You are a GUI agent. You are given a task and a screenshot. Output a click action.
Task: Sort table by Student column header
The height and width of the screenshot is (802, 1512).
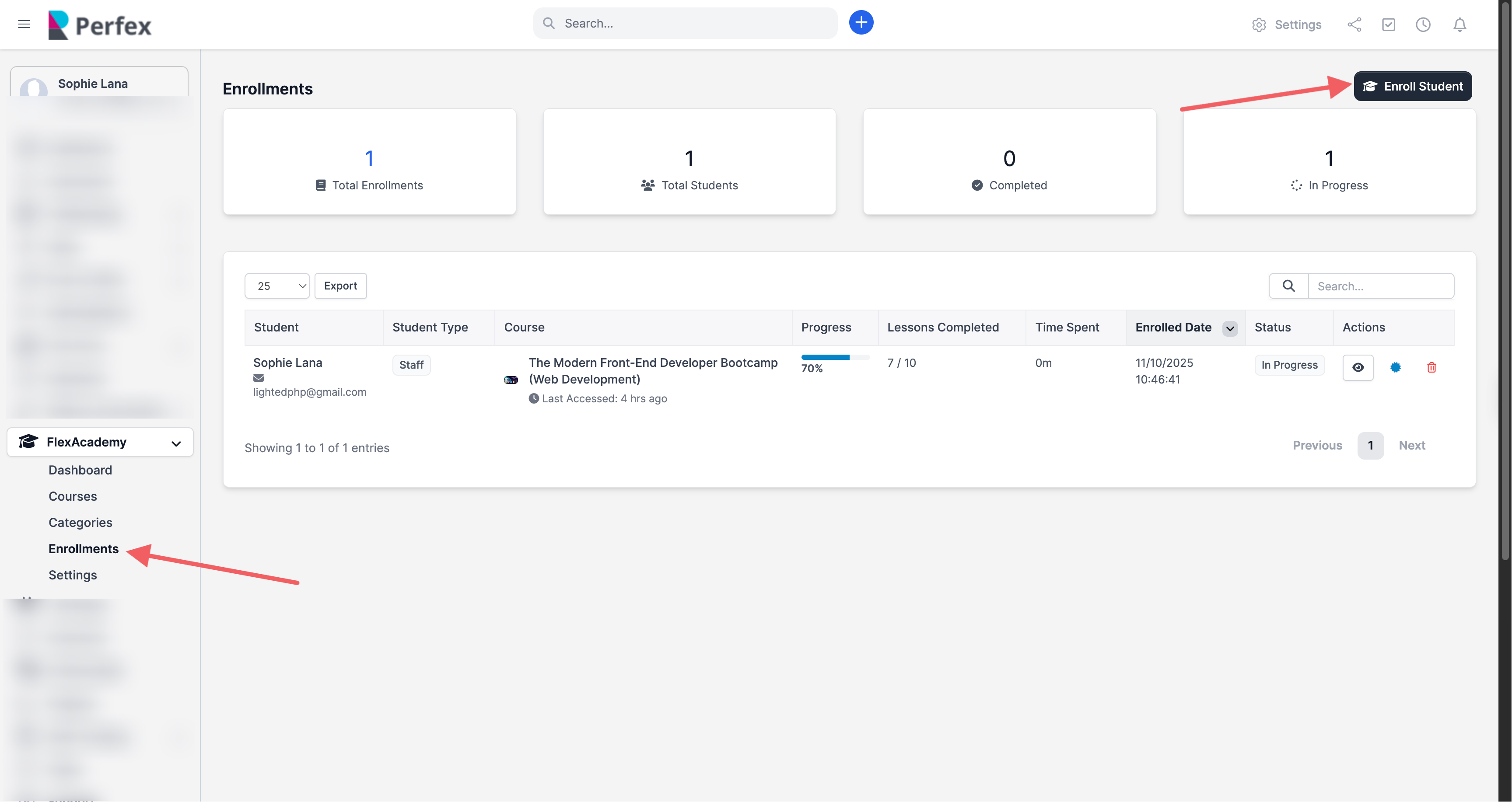(x=276, y=328)
